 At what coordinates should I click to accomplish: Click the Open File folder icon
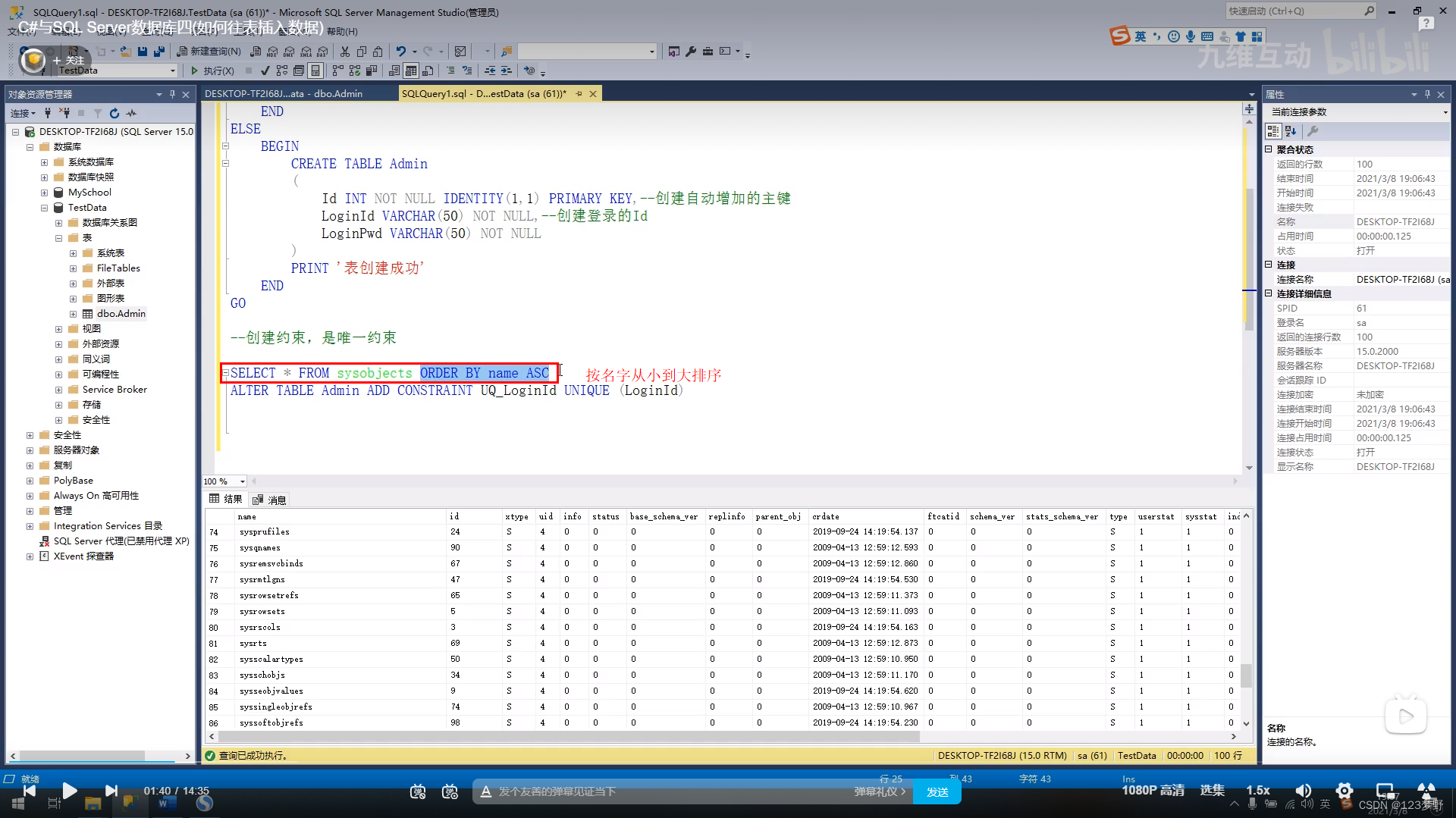tap(126, 52)
